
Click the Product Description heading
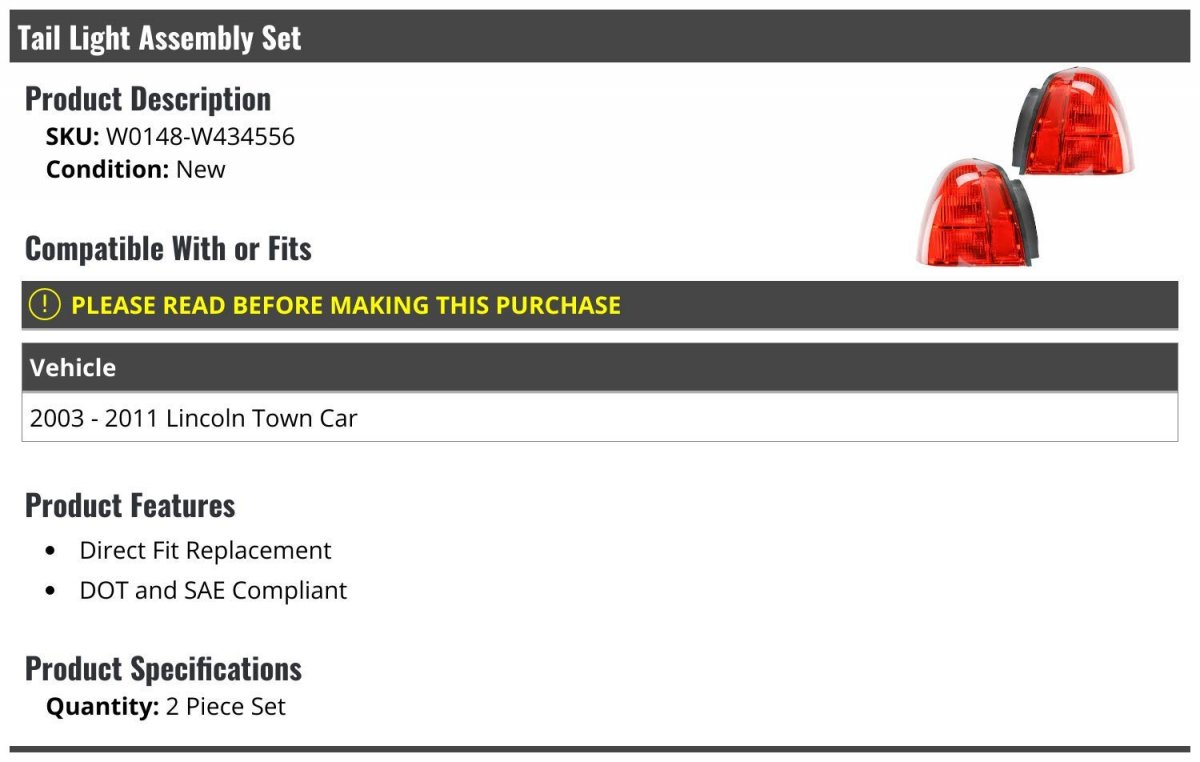point(148,99)
